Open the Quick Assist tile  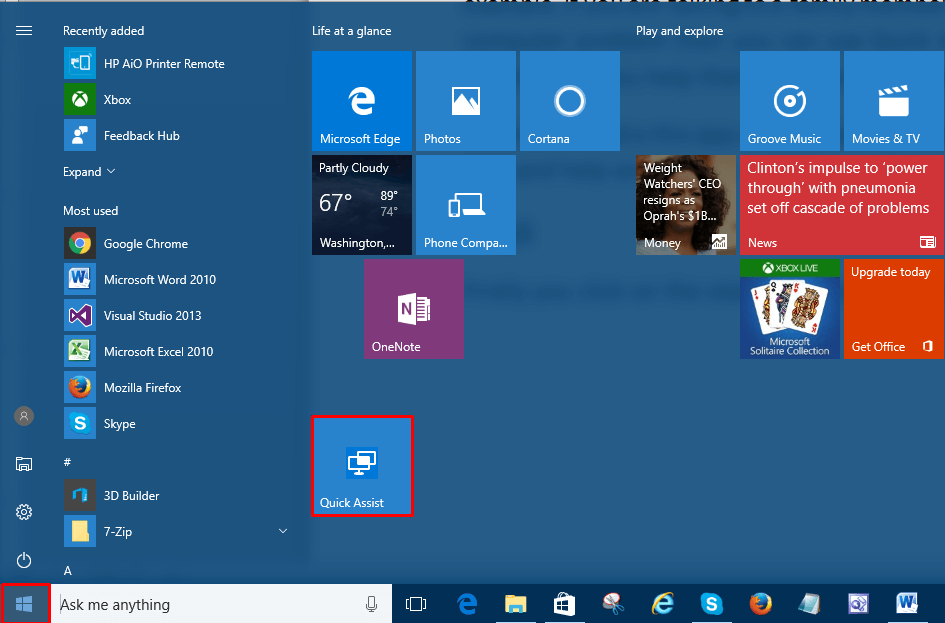[x=362, y=466]
